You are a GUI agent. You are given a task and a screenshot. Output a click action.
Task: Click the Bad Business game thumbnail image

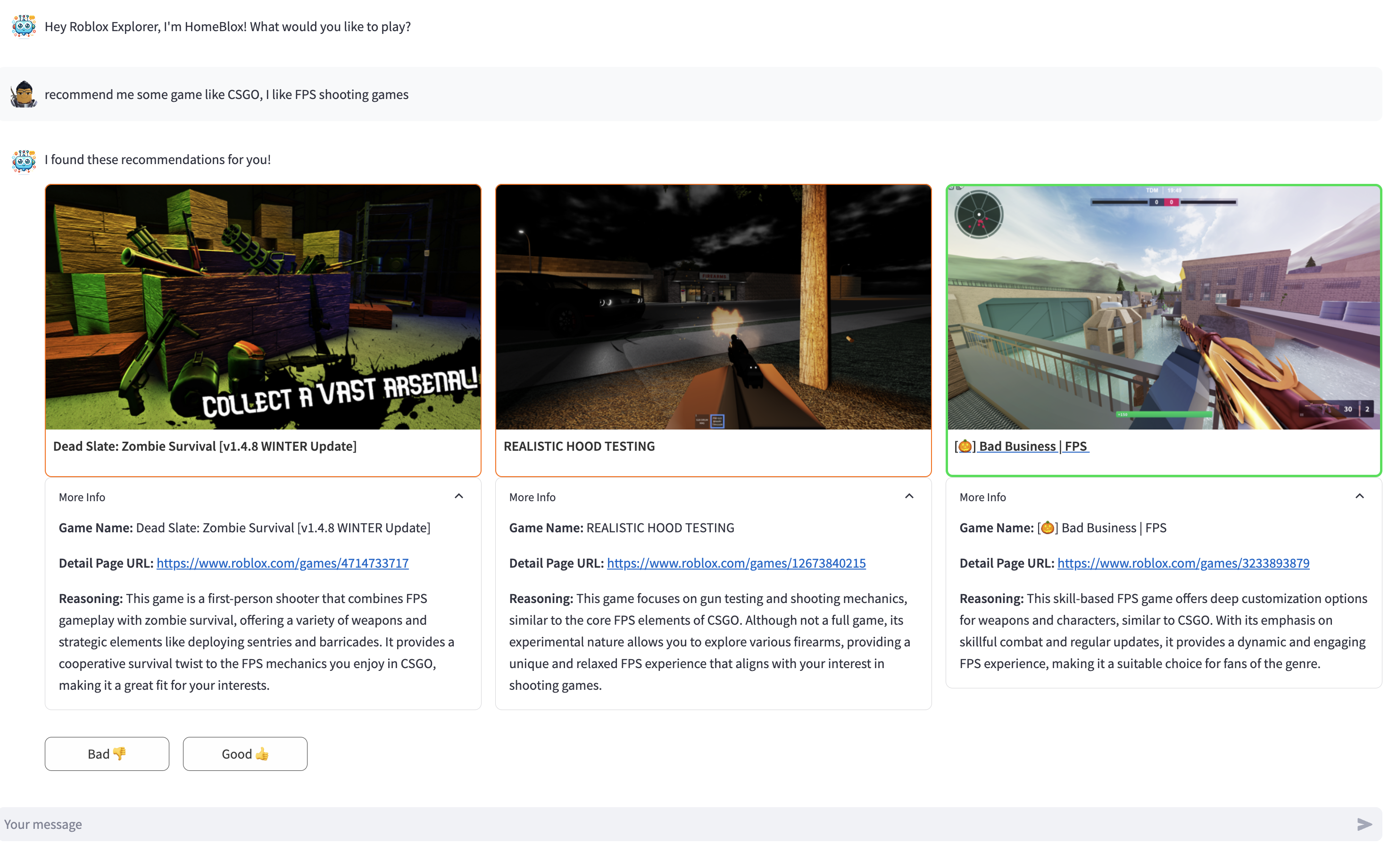click(1164, 307)
